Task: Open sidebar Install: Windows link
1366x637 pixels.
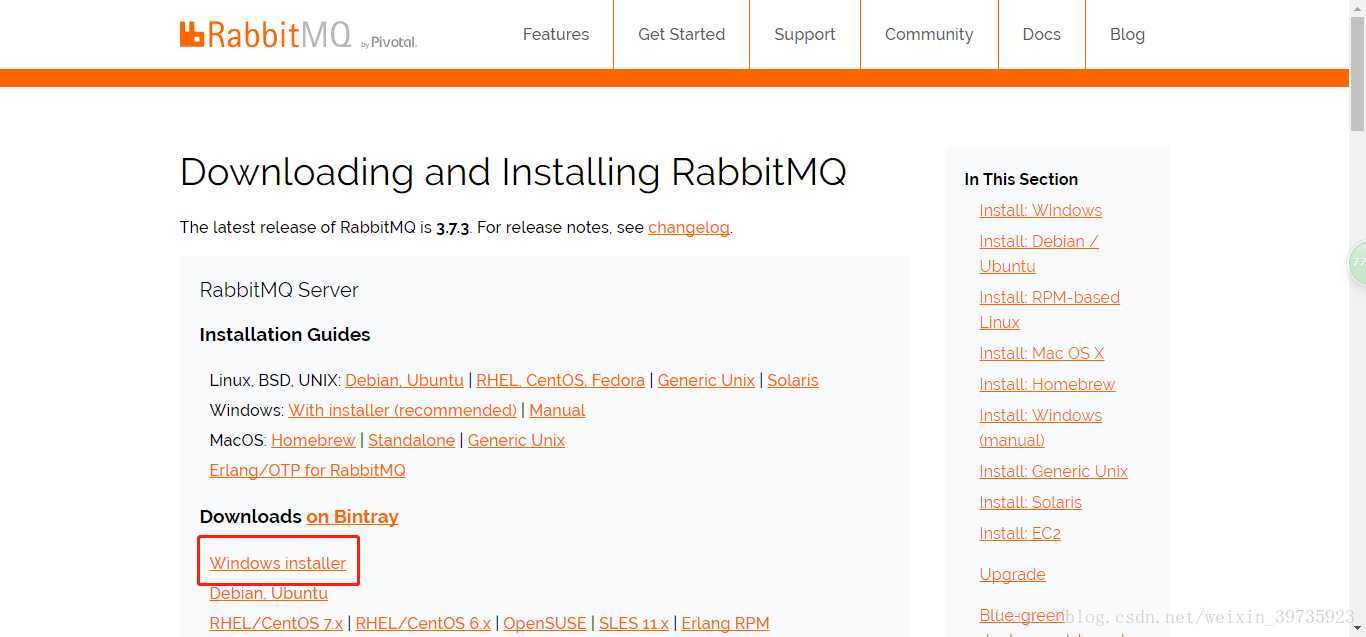Action: 1040,210
